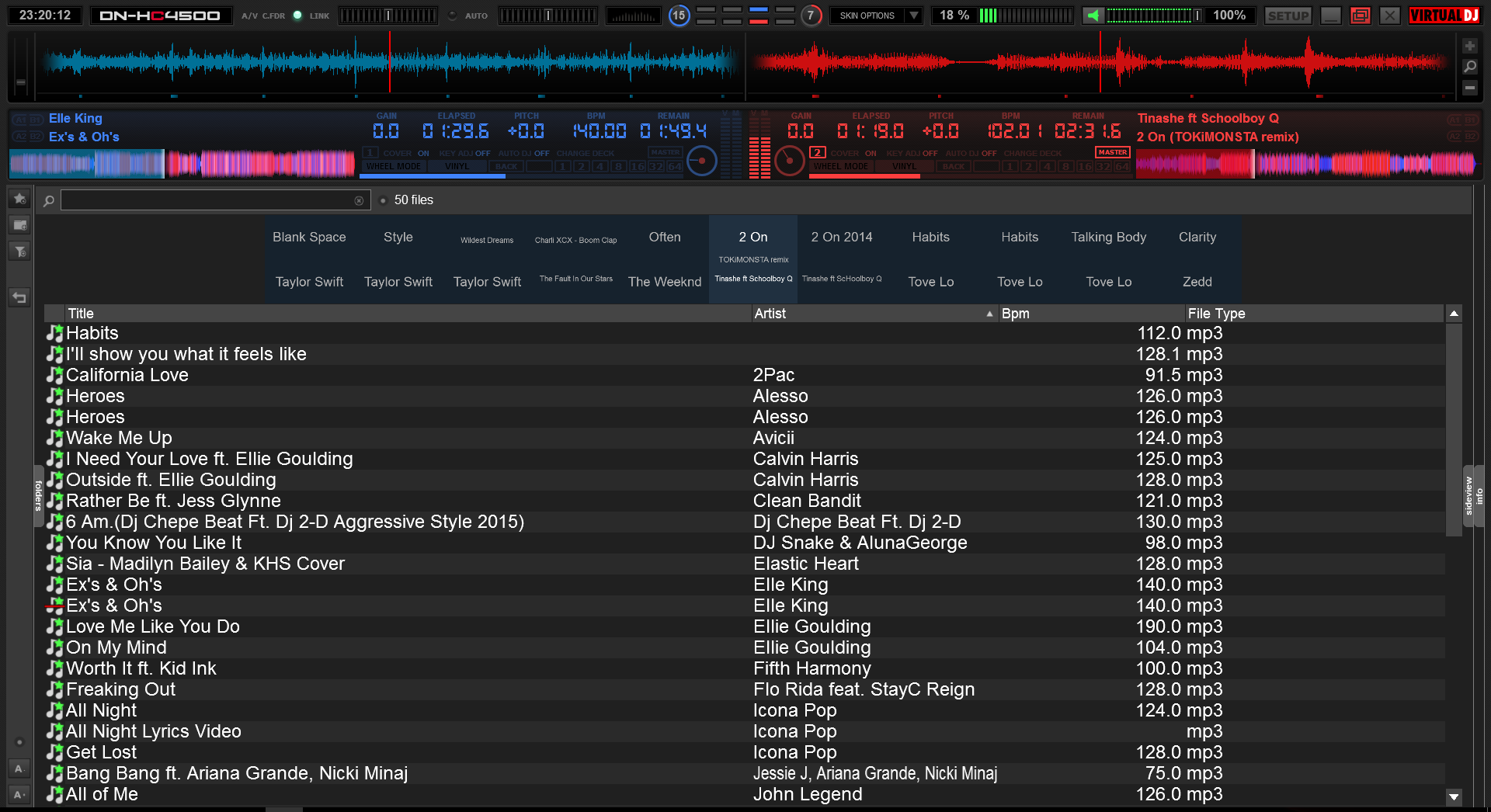1491x812 pixels.
Task: Expand the folders side panel
Action: pyautogui.click(x=38, y=495)
